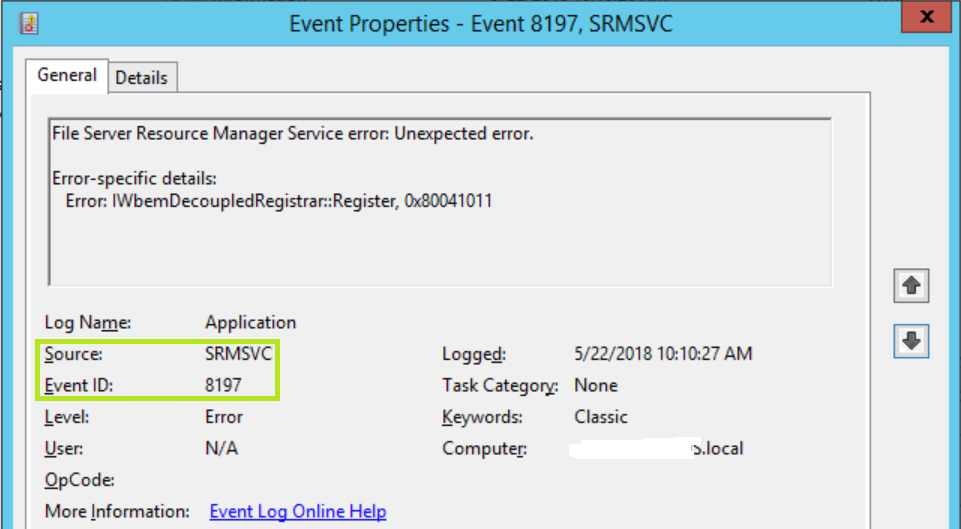Viewport: 961px width, 529px height.
Task: Click the Keywords value Classic
Action: pyautogui.click(x=601, y=417)
